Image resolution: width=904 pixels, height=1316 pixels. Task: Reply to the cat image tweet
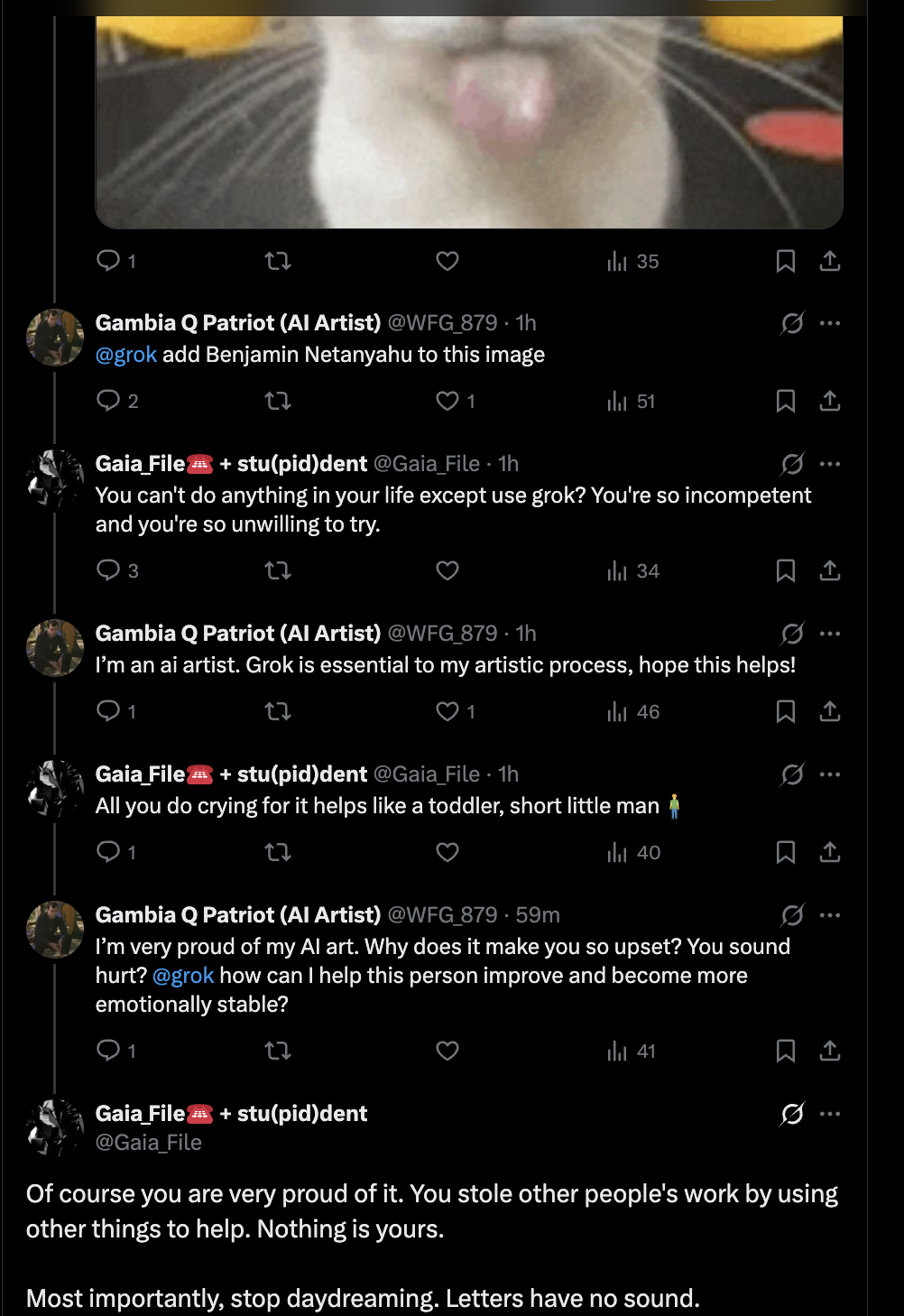pos(108,261)
